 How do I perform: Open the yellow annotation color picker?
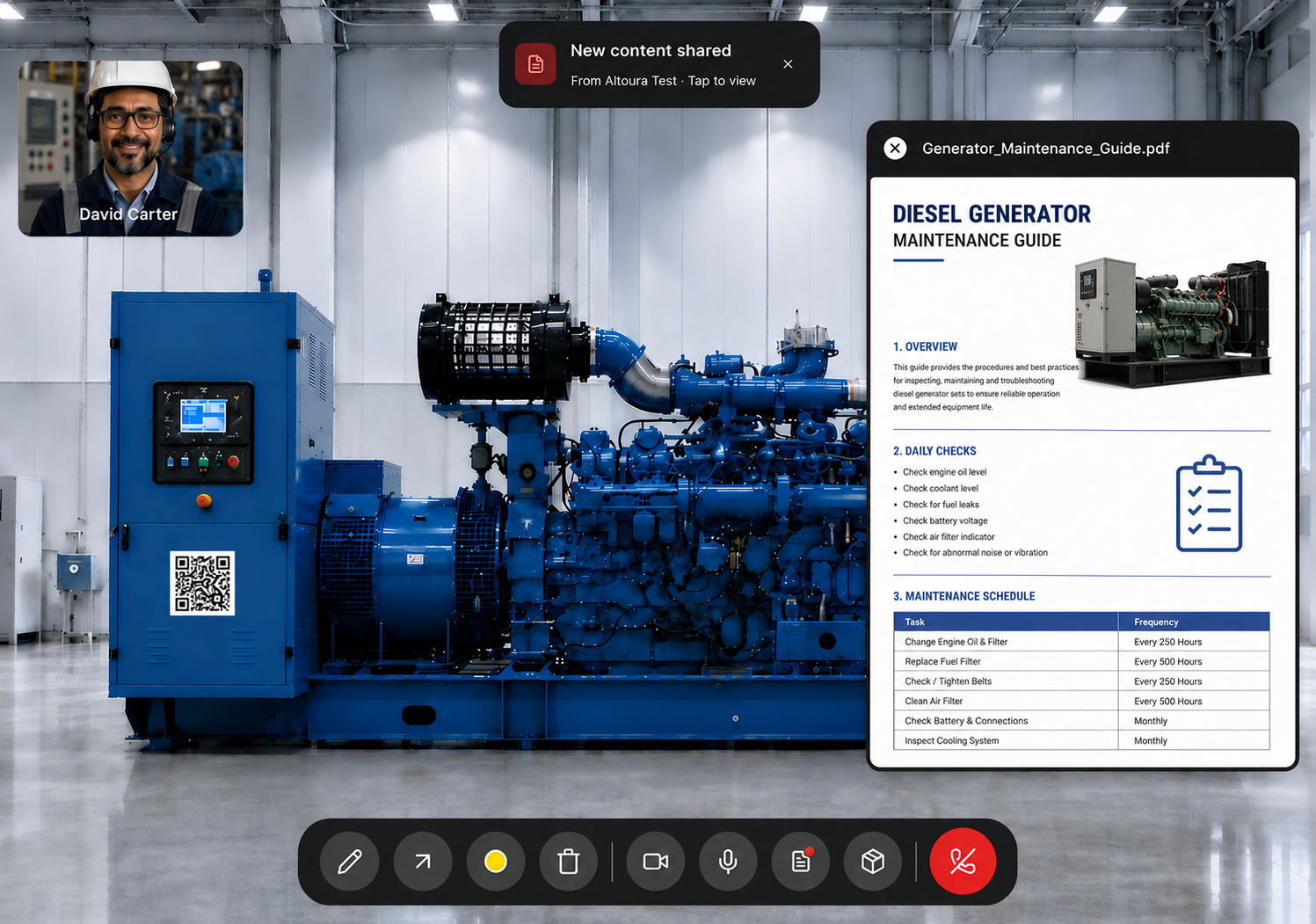[x=496, y=862]
